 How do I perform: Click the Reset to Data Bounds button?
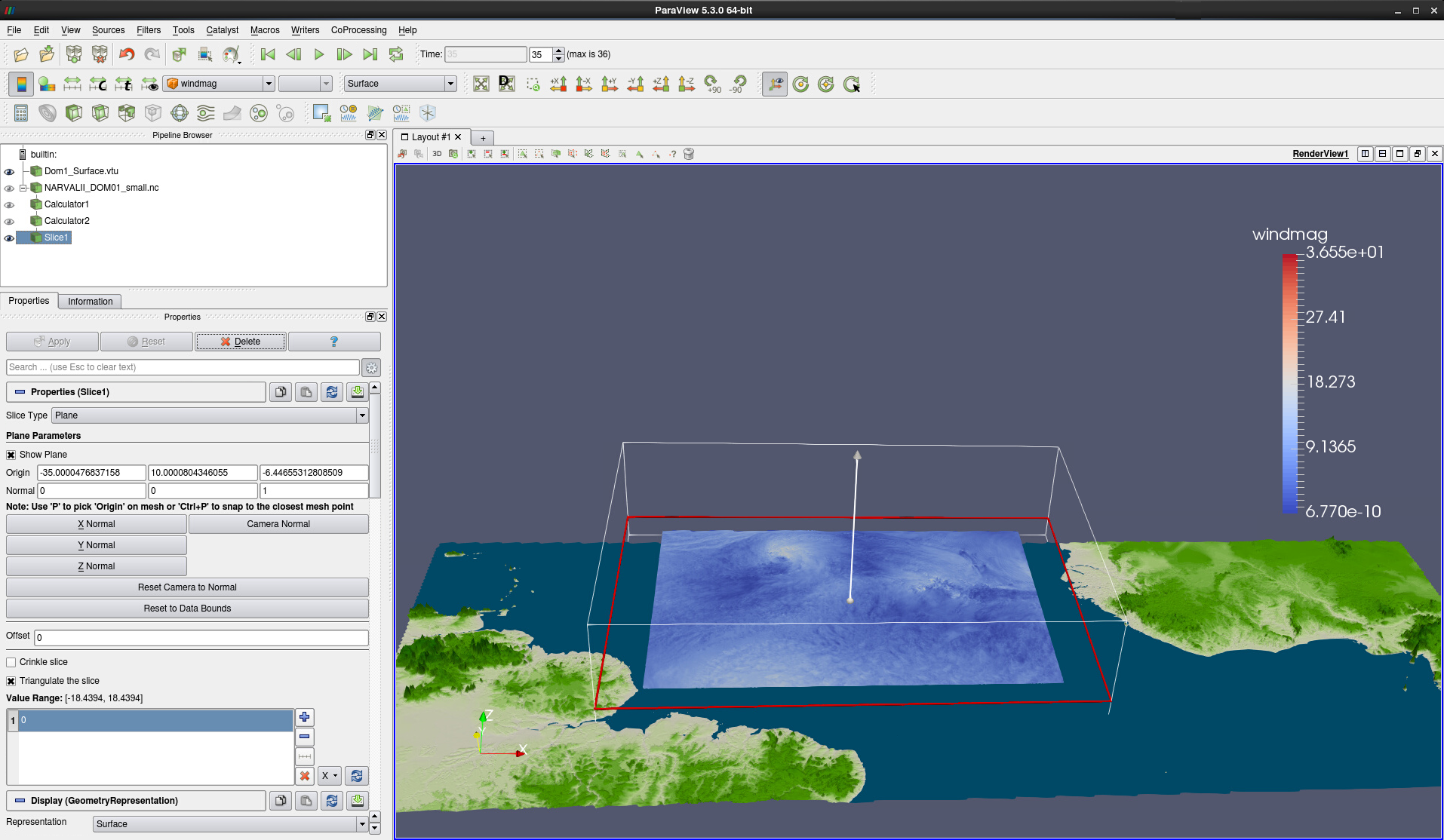click(187, 609)
